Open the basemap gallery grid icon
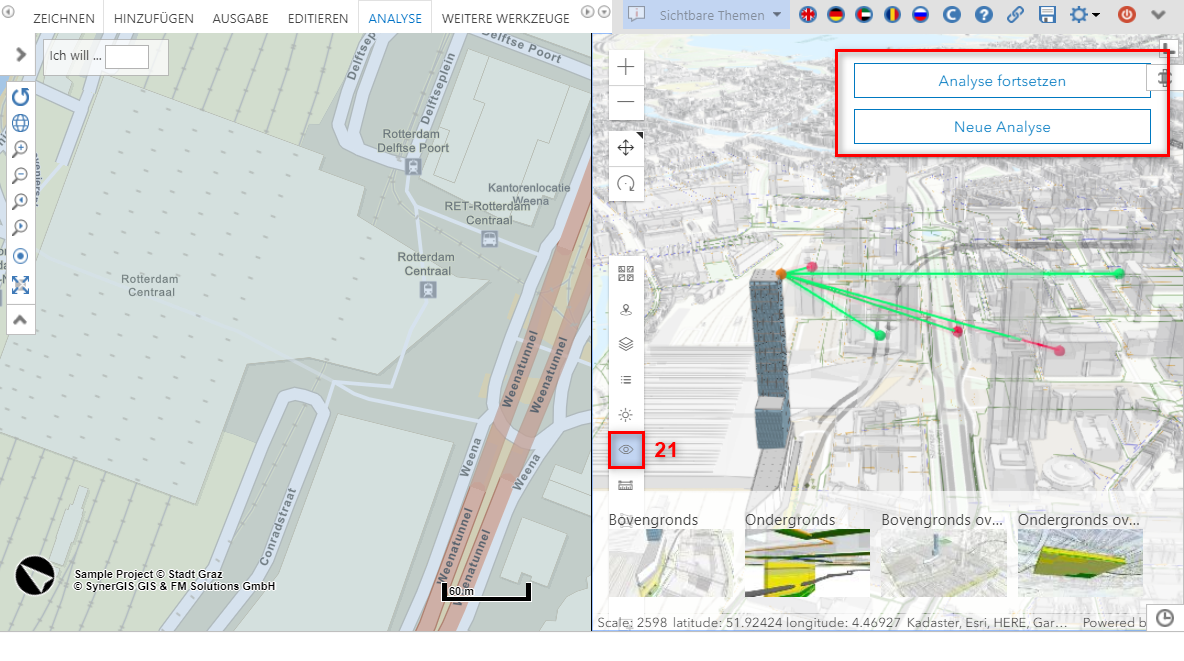This screenshot has width=1184, height=661. click(x=626, y=273)
